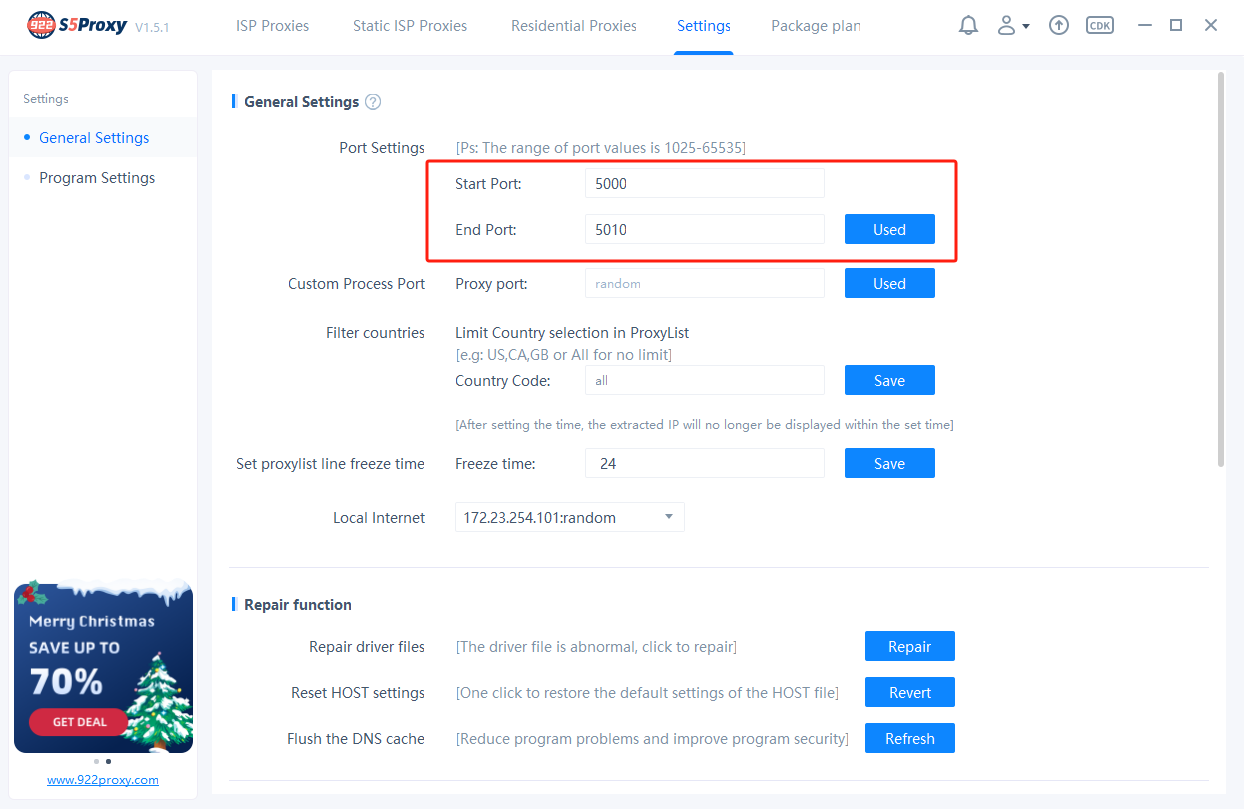Open the CDK redeem icon

click(x=1100, y=26)
